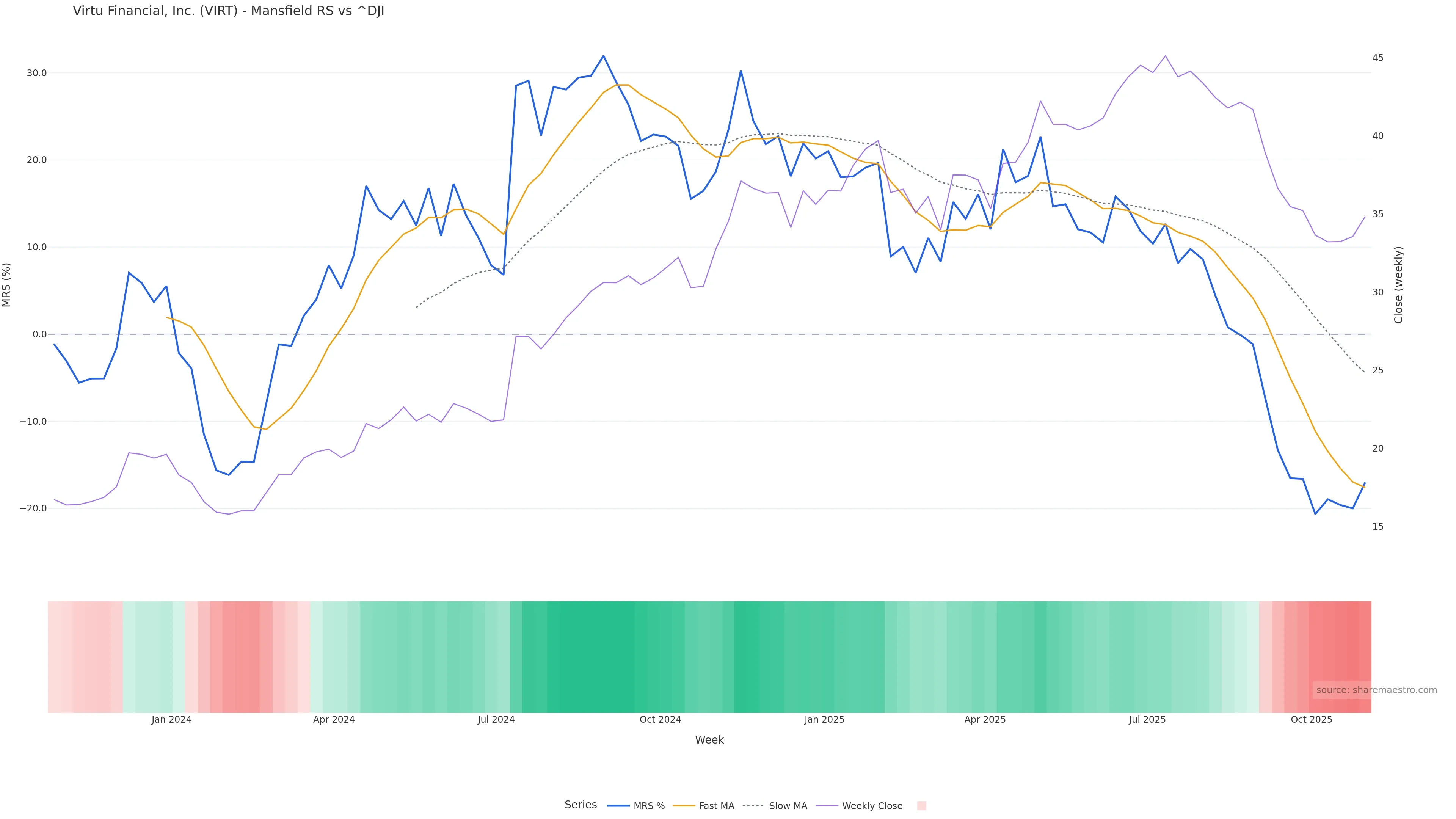The height and width of the screenshot is (819, 1456).
Task: Select the chart title for Virtu Financial
Action: [228, 11]
